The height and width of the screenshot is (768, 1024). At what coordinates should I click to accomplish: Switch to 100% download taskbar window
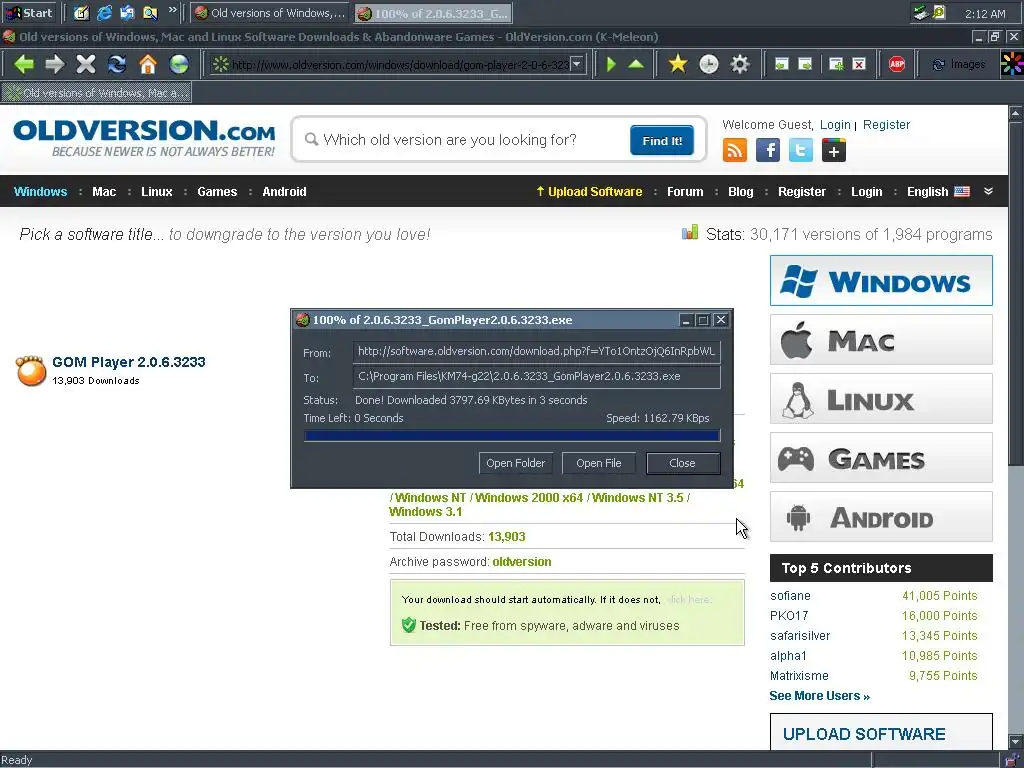pos(434,13)
